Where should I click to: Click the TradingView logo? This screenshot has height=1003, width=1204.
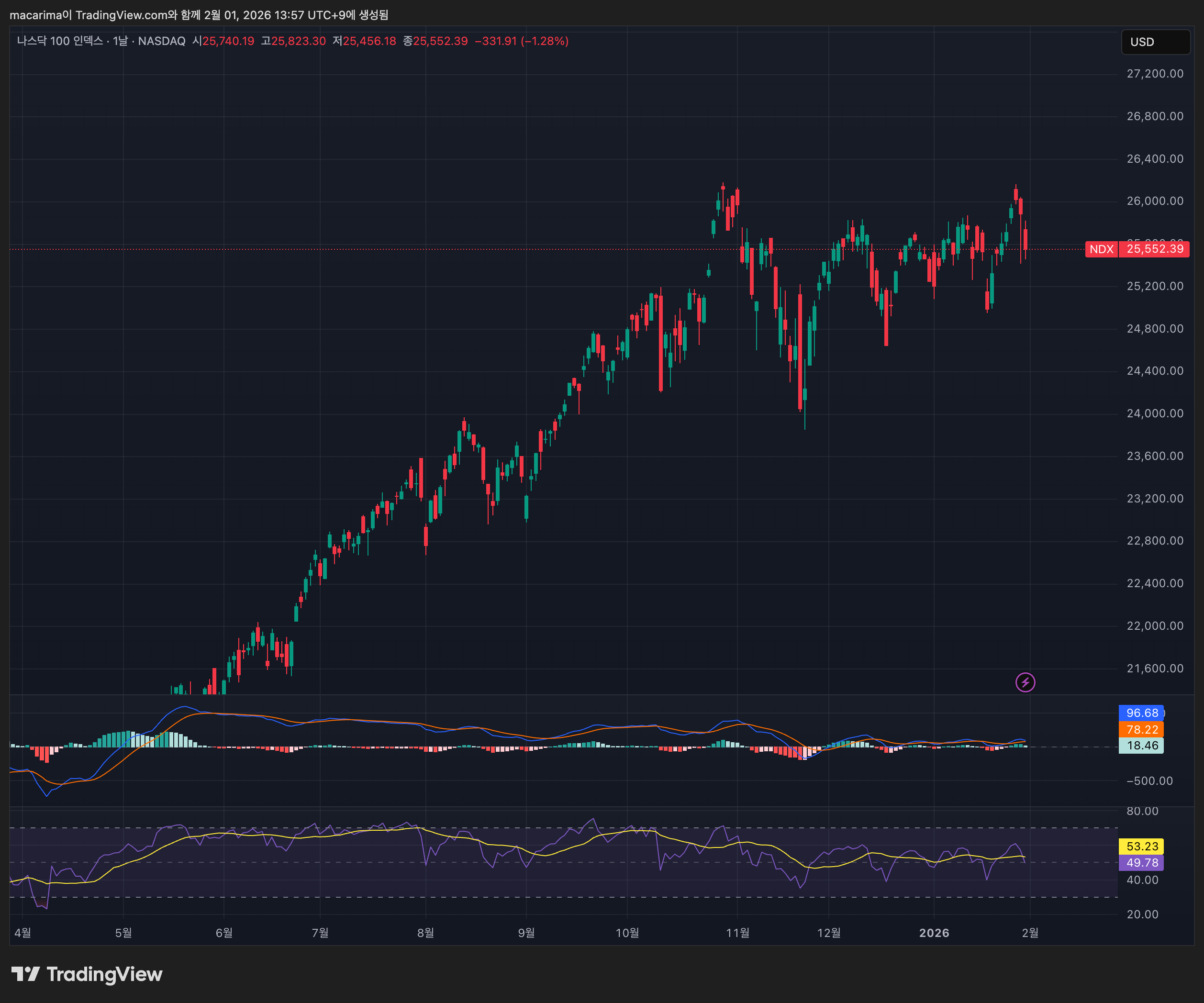[x=87, y=974]
